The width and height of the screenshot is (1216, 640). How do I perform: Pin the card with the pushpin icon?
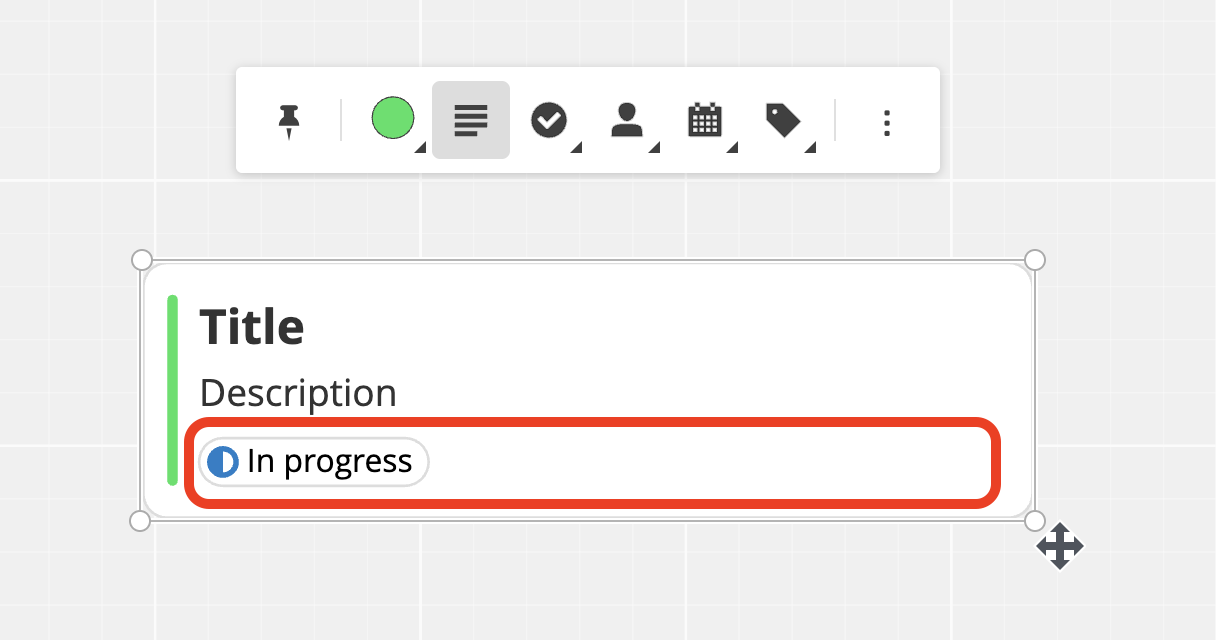[x=289, y=122]
